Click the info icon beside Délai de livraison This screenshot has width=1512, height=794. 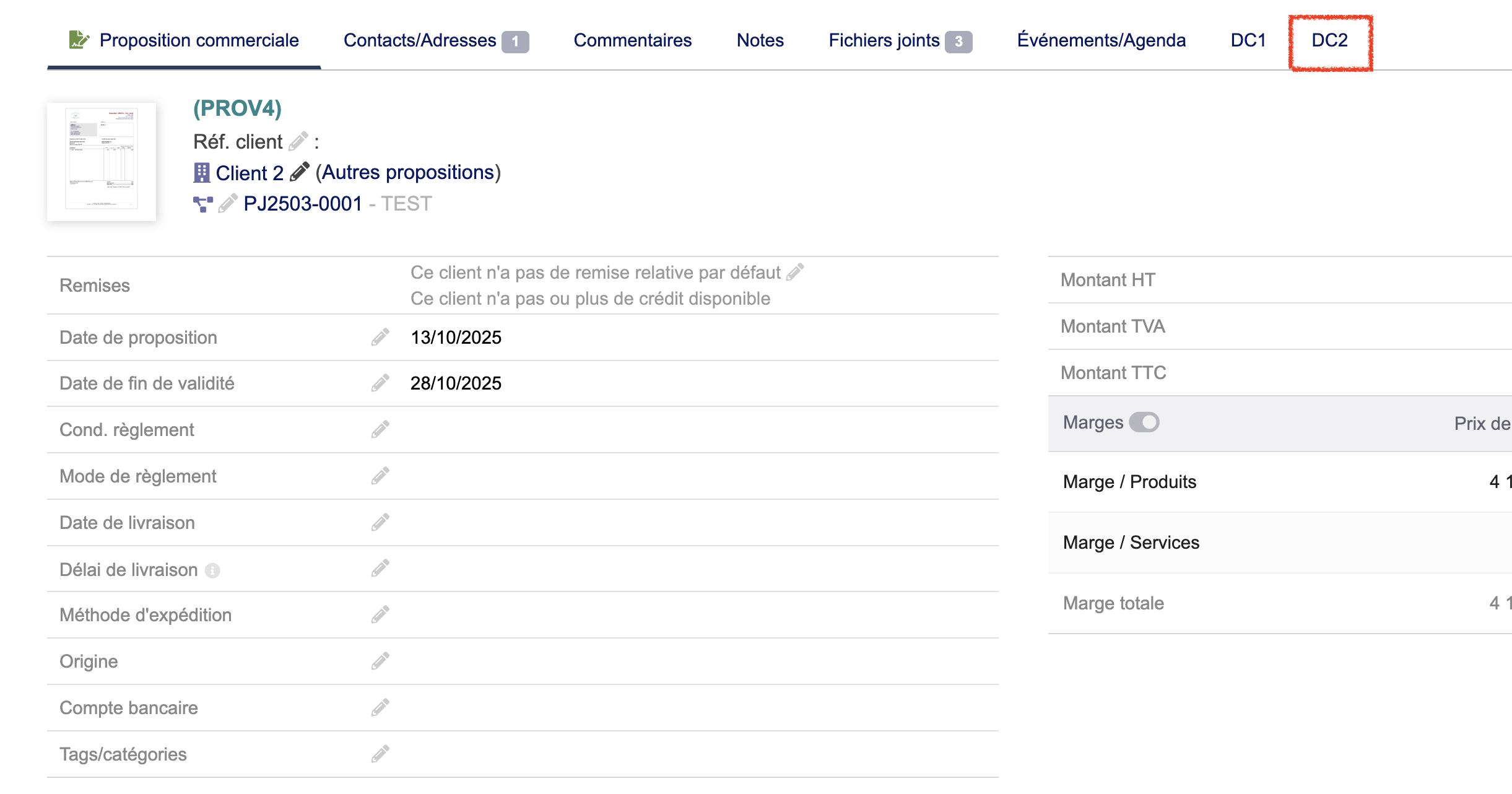pyautogui.click(x=212, y=570)
